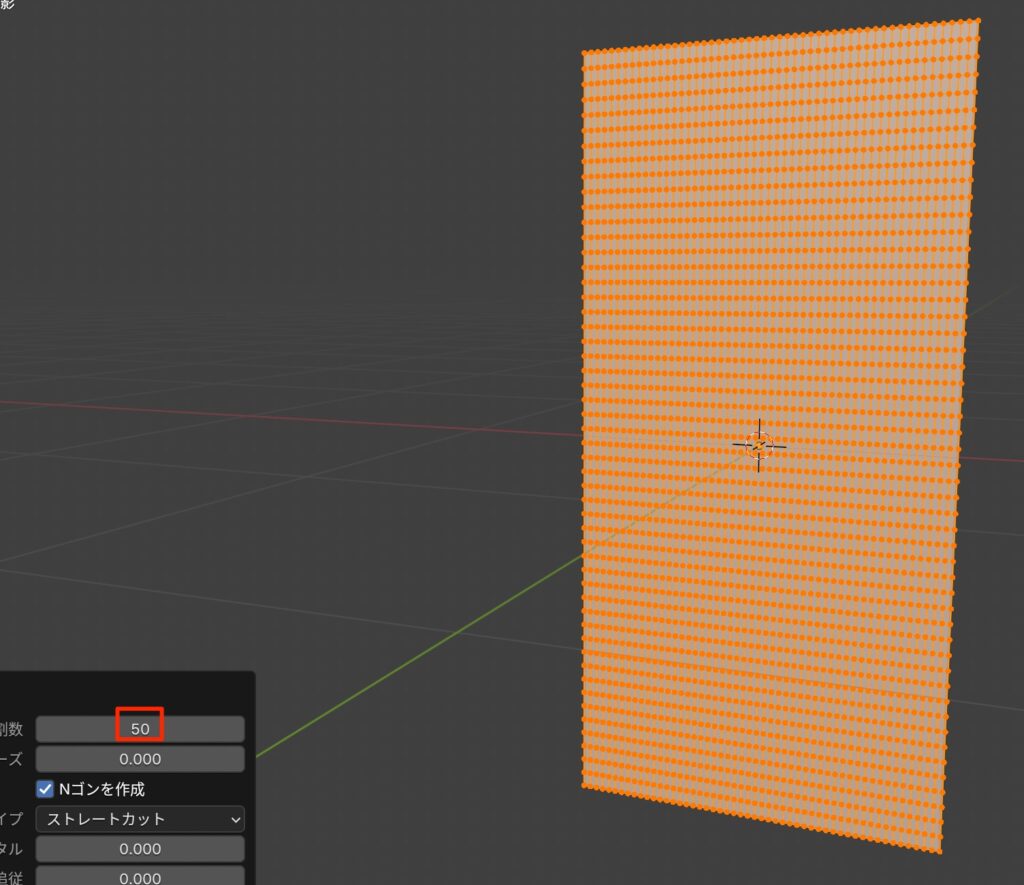
Task: Click the chevron arrow on the ストレートカット dropdown
Action: (235, 819)
